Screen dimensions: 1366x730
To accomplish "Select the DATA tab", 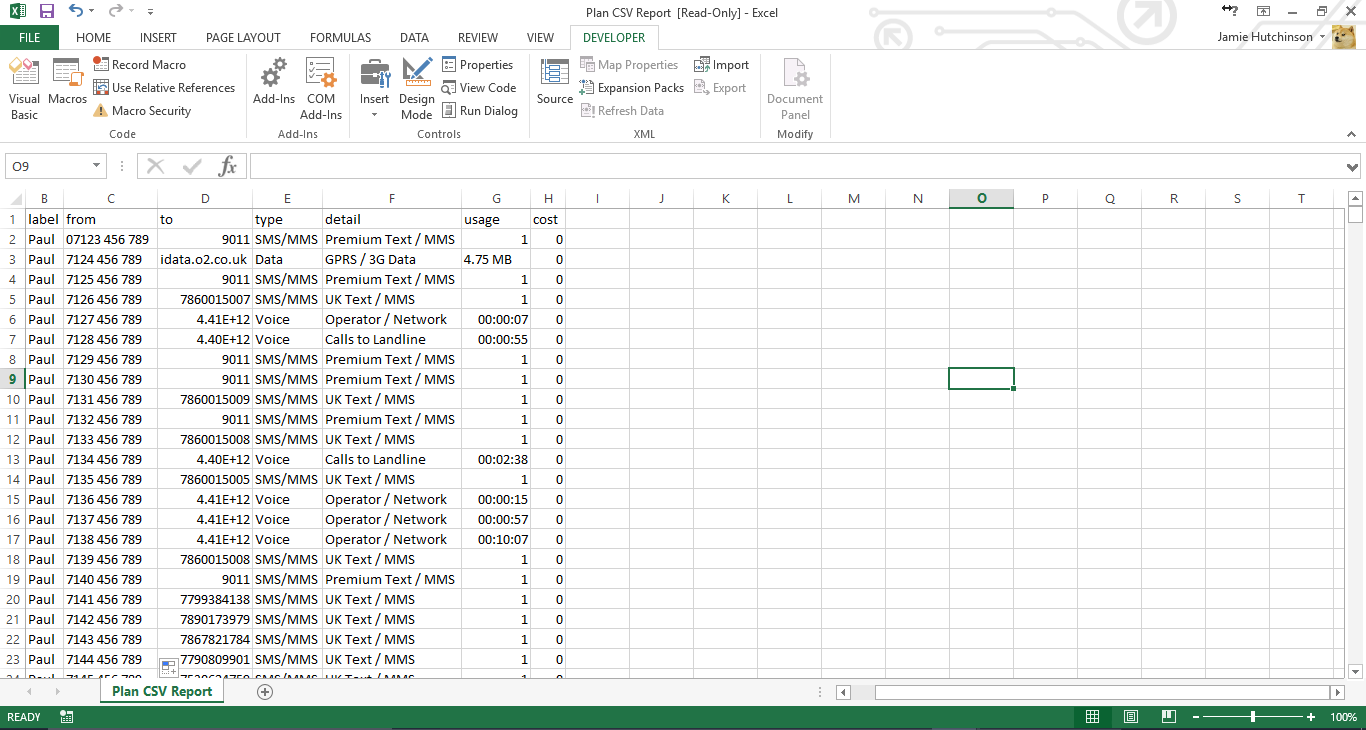I will pos(414,38).
